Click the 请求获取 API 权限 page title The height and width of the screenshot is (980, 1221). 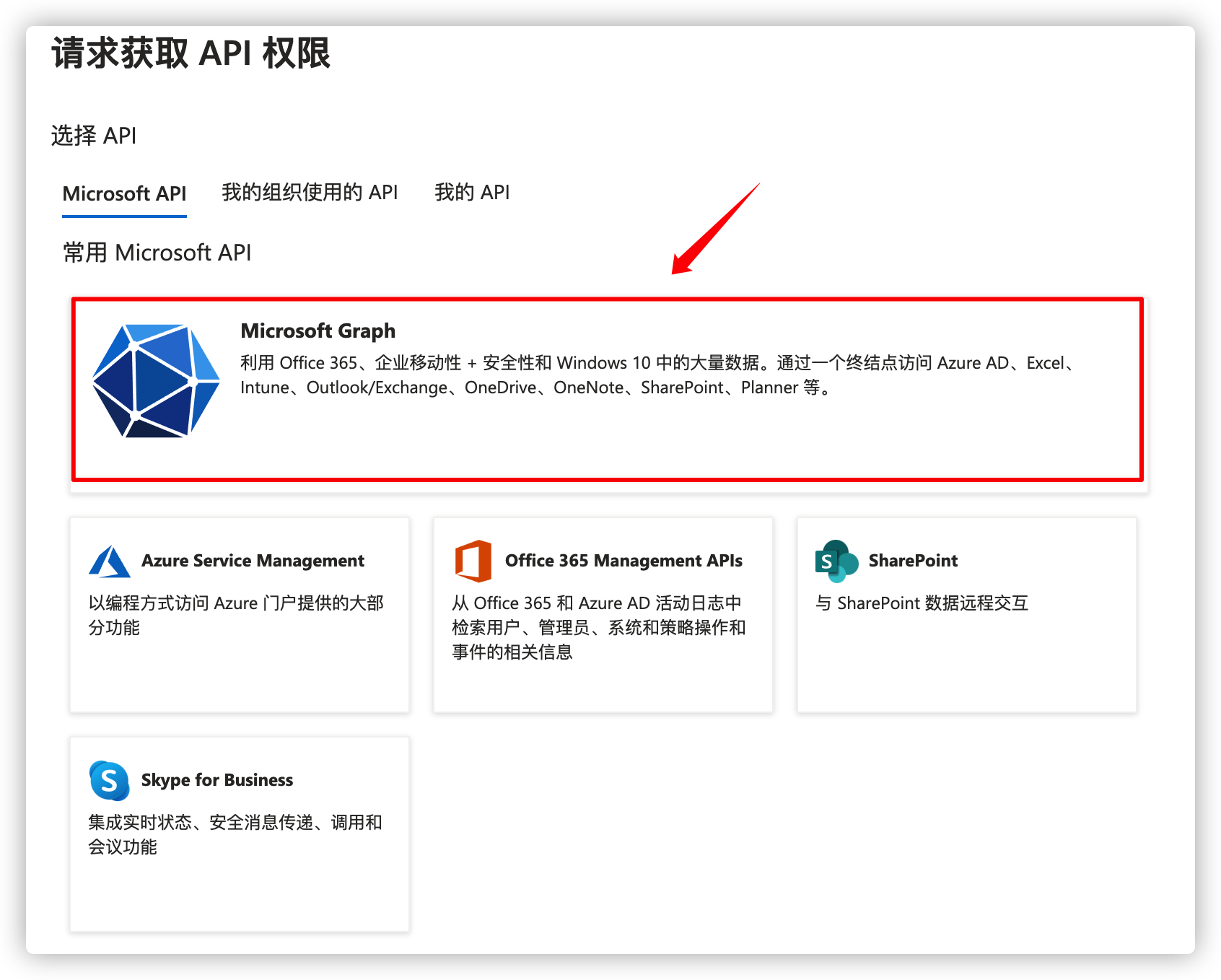pos(191,53)
